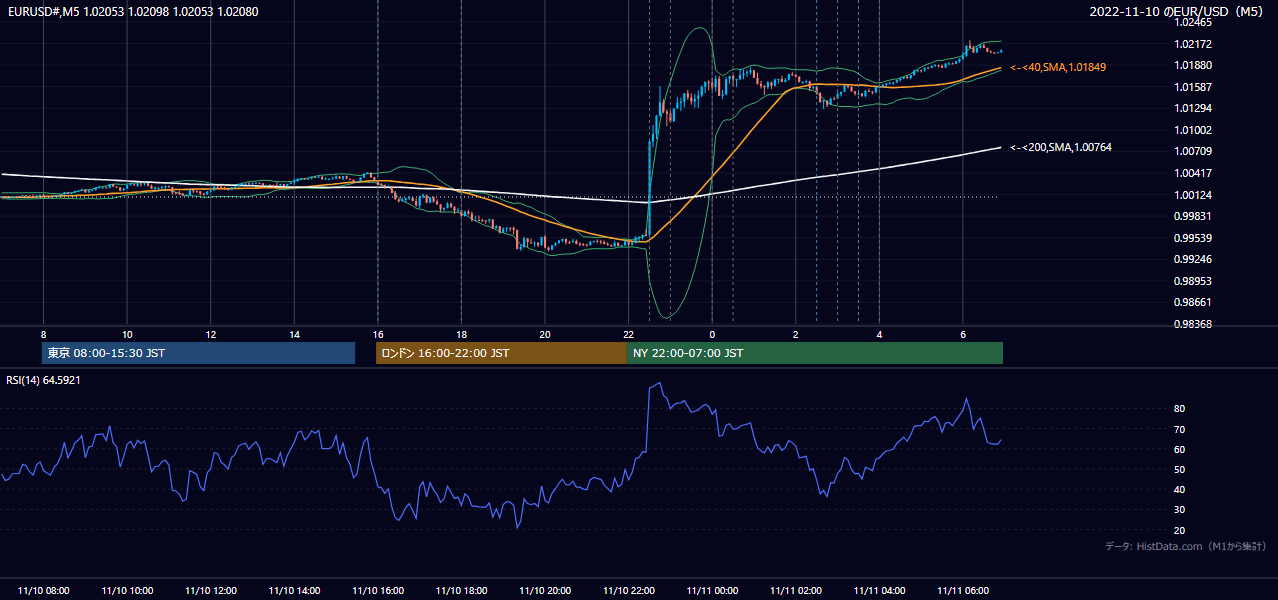Click the bottom date label 11/10 12:00

click(x=211, y=591)
